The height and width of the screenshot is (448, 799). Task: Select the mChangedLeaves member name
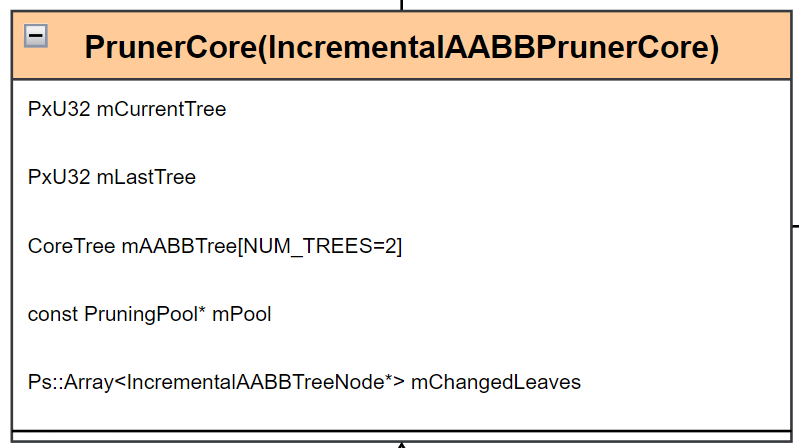(x=496, y=382)
